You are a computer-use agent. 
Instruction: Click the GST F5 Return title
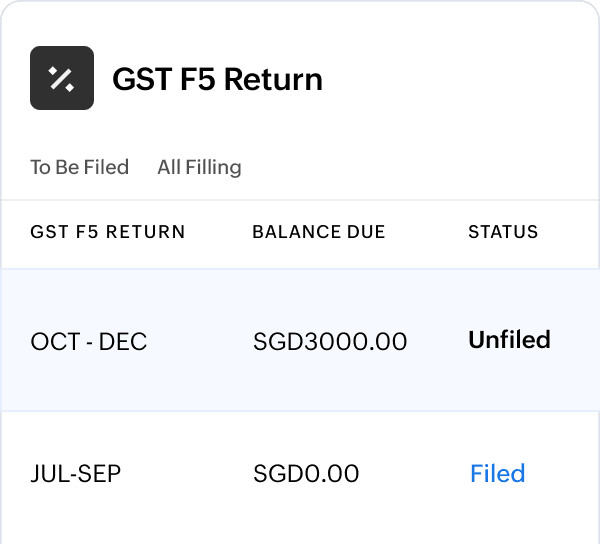tap(217, 79)
